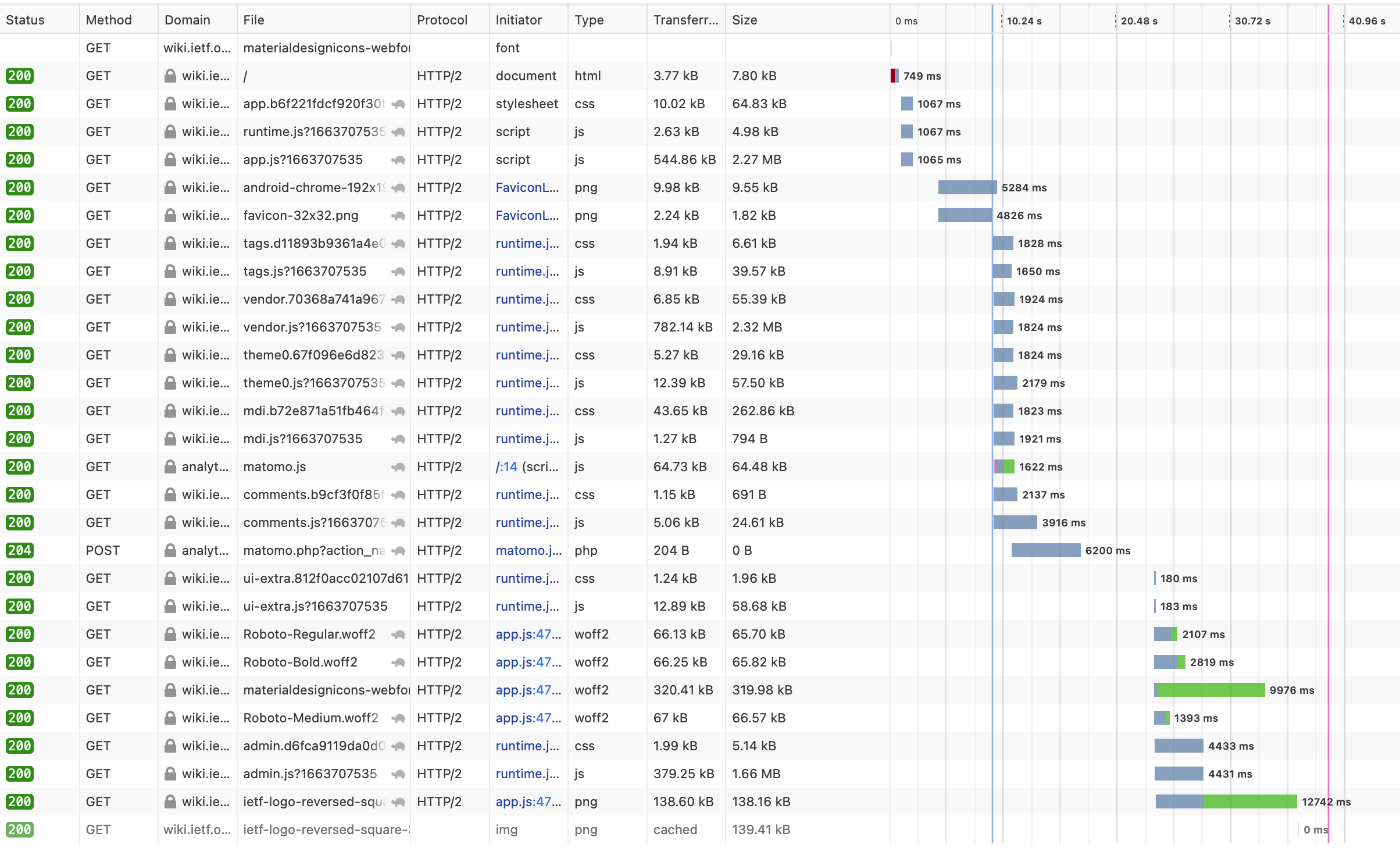Click the 20.48 s timeline marker
This screenshot has height=848, width=1400.
1139,20
